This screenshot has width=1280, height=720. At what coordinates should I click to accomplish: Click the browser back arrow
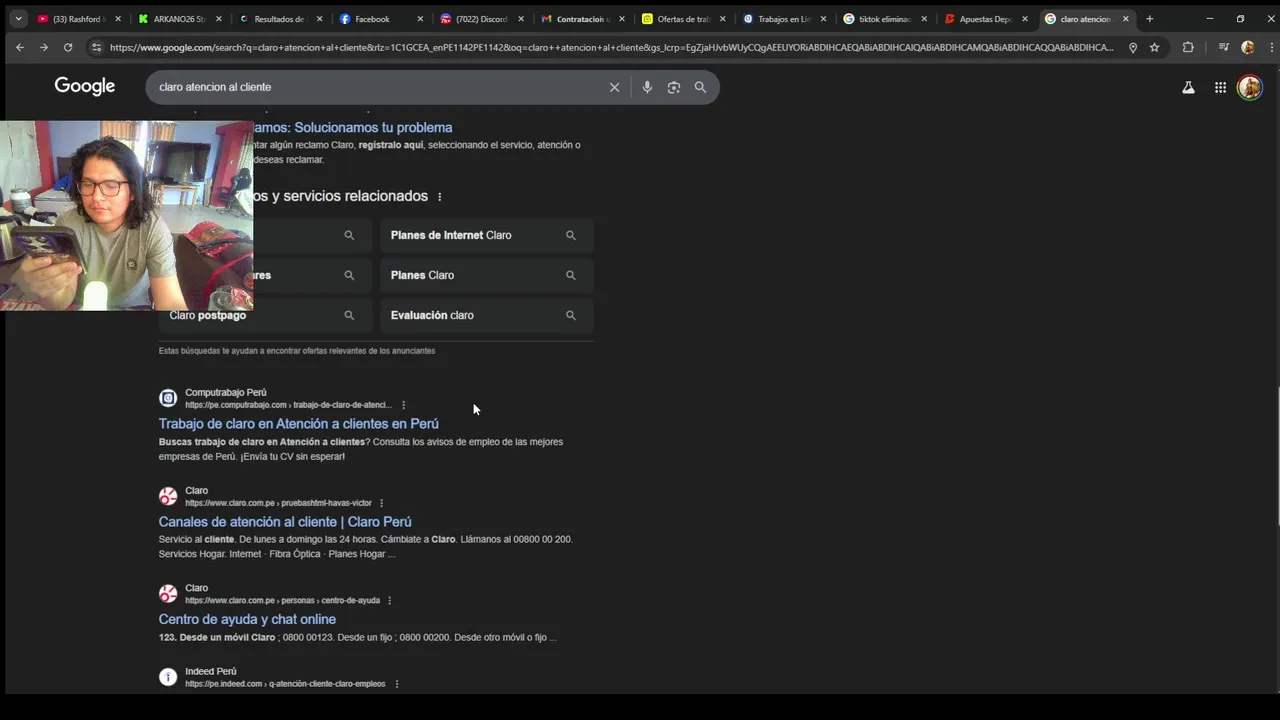(x=20, y=47)
